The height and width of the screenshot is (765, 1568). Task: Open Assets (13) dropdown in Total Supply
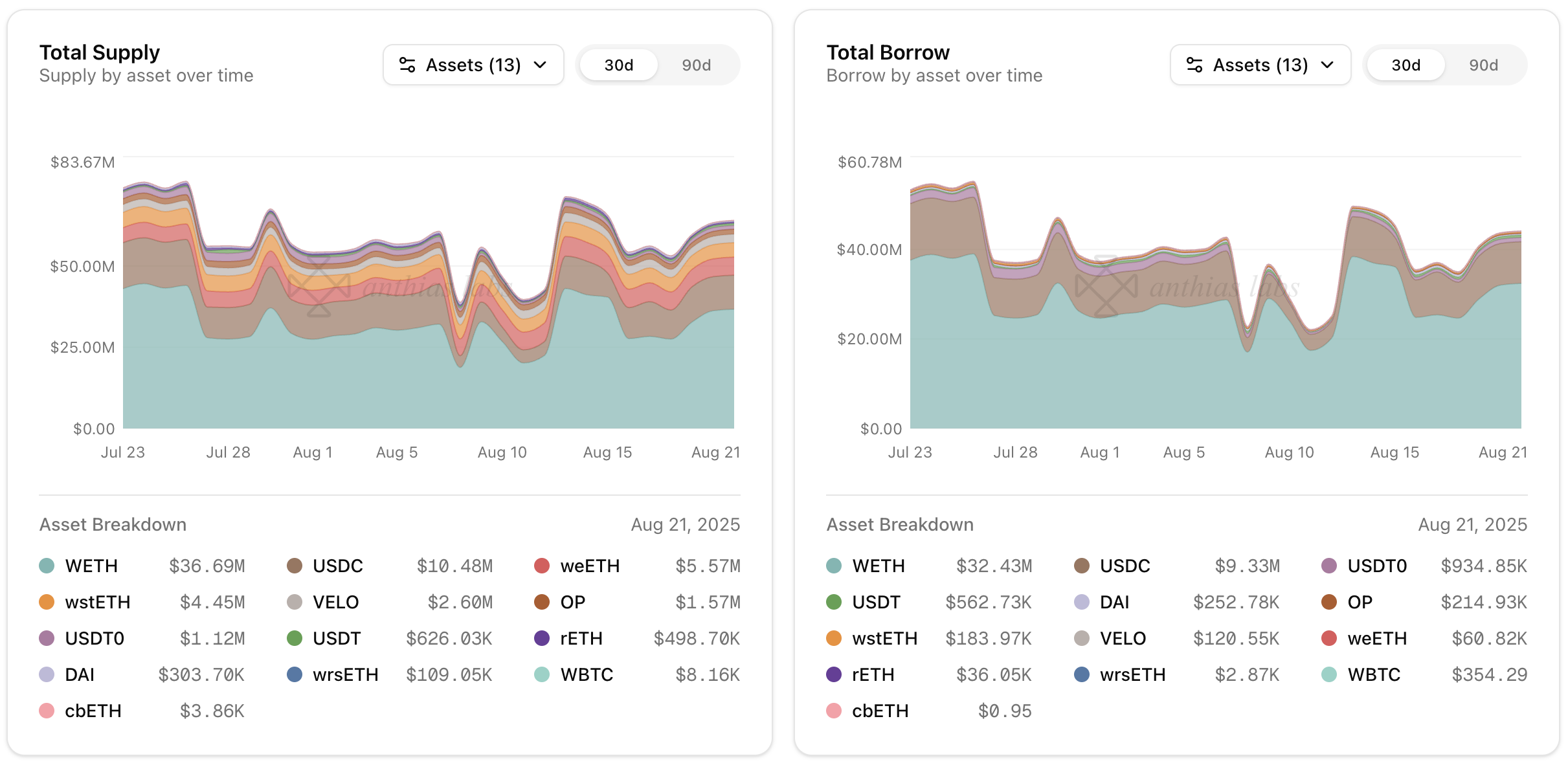point(473,65)
